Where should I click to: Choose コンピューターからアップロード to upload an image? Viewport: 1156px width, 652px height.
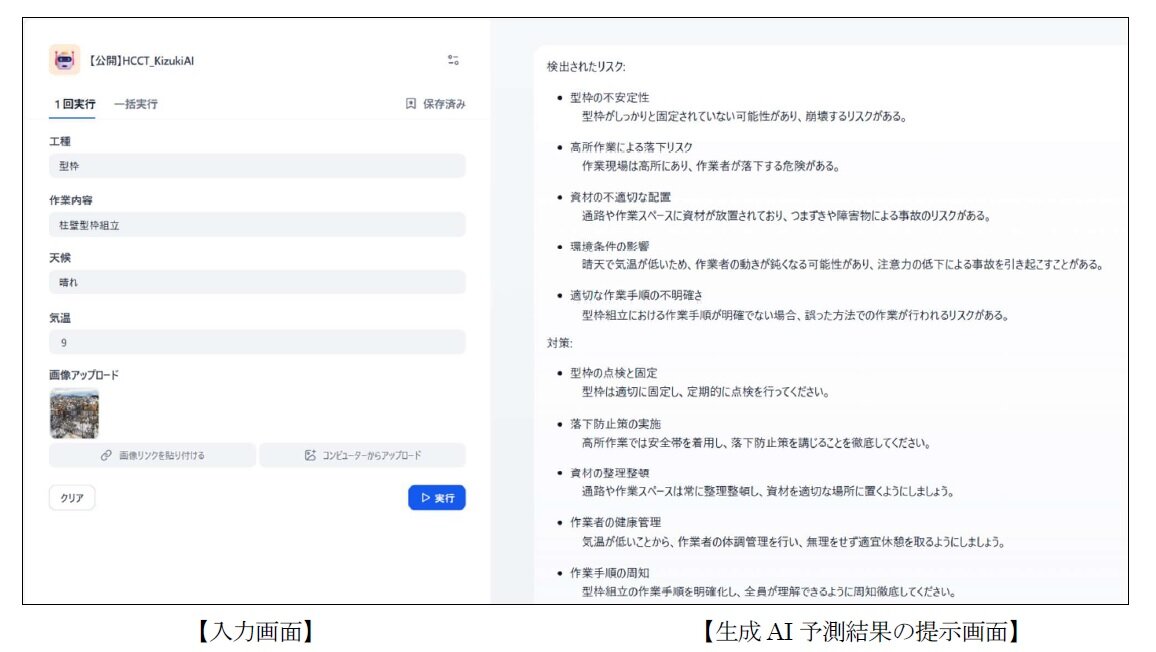(x=362, y=456)
